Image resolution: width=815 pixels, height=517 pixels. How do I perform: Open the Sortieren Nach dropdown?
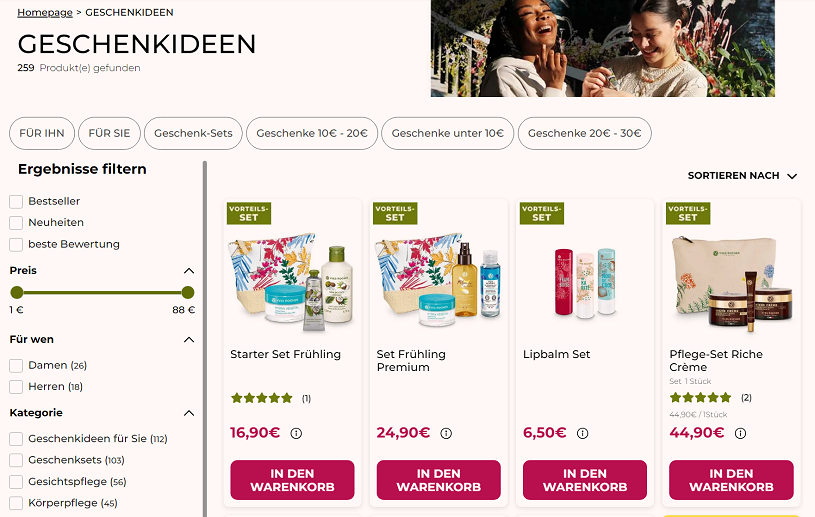[742, 176]
